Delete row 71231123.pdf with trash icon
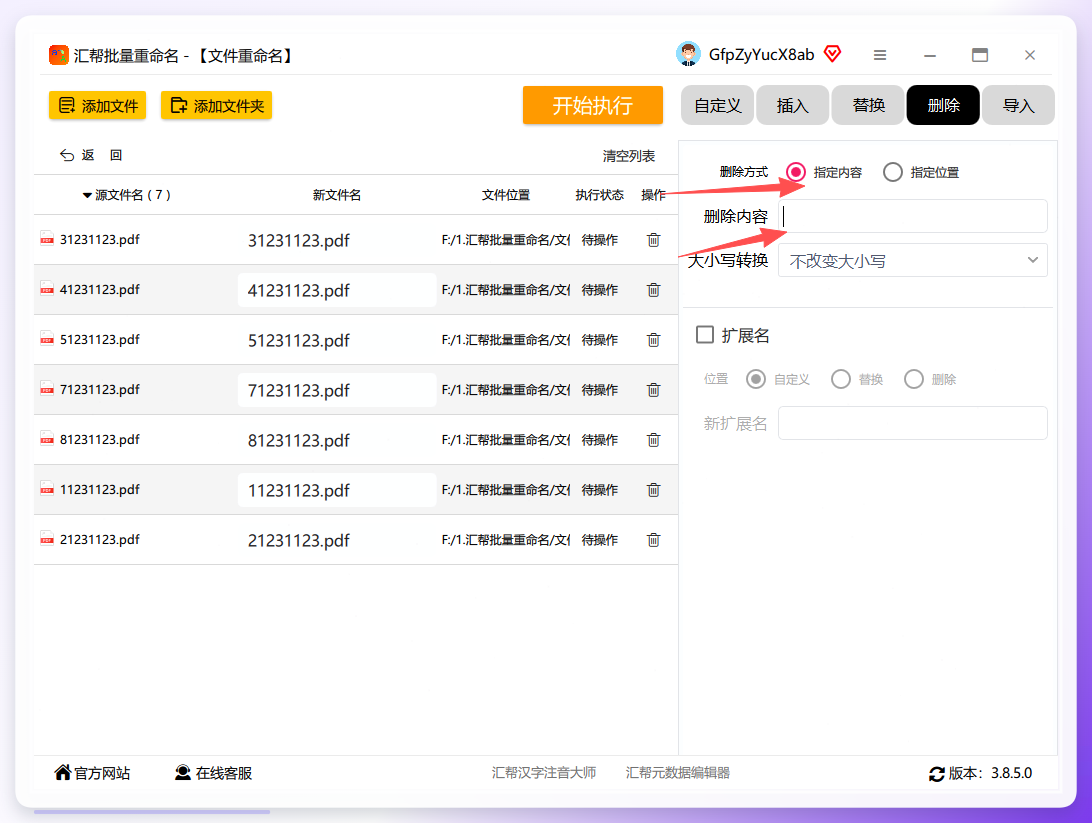 [x=653, y=390]
